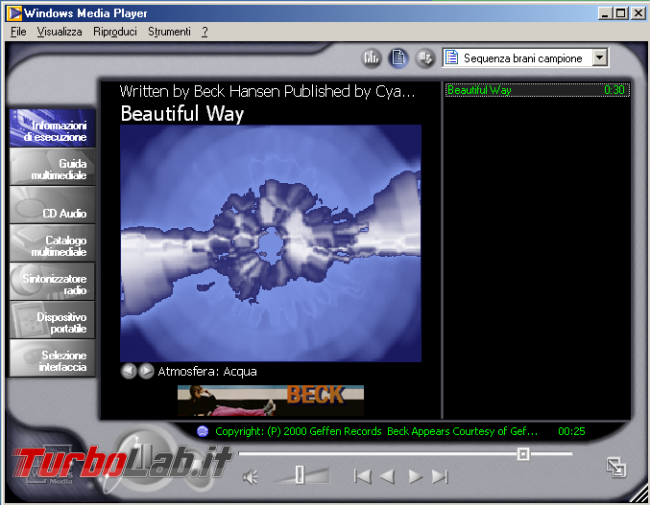
Task: Close the Windows Media Player window
Action: (x=638, y=13)
